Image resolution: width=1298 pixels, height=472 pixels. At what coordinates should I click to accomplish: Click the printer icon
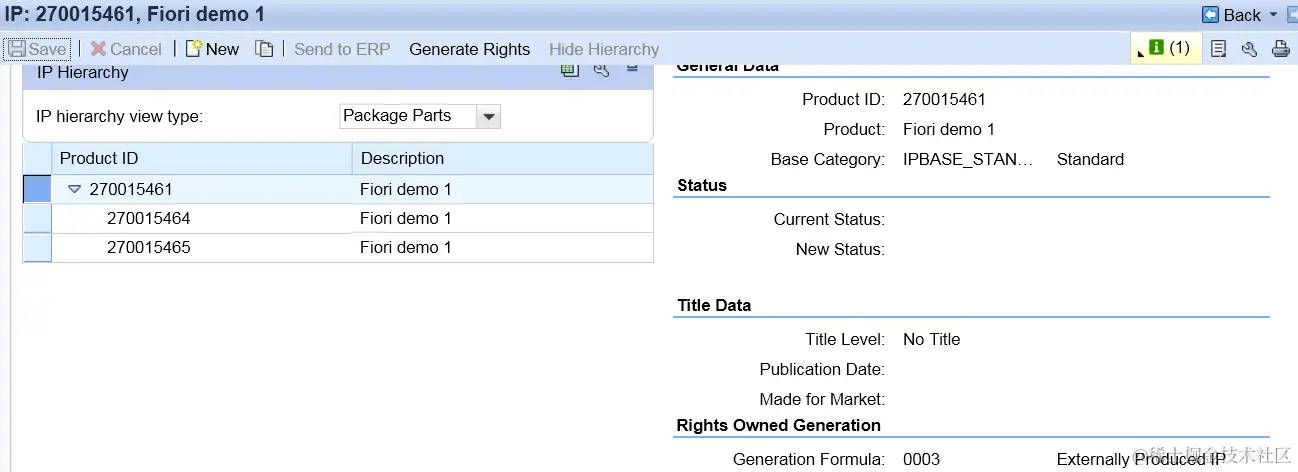click(x=1280, y=48)
